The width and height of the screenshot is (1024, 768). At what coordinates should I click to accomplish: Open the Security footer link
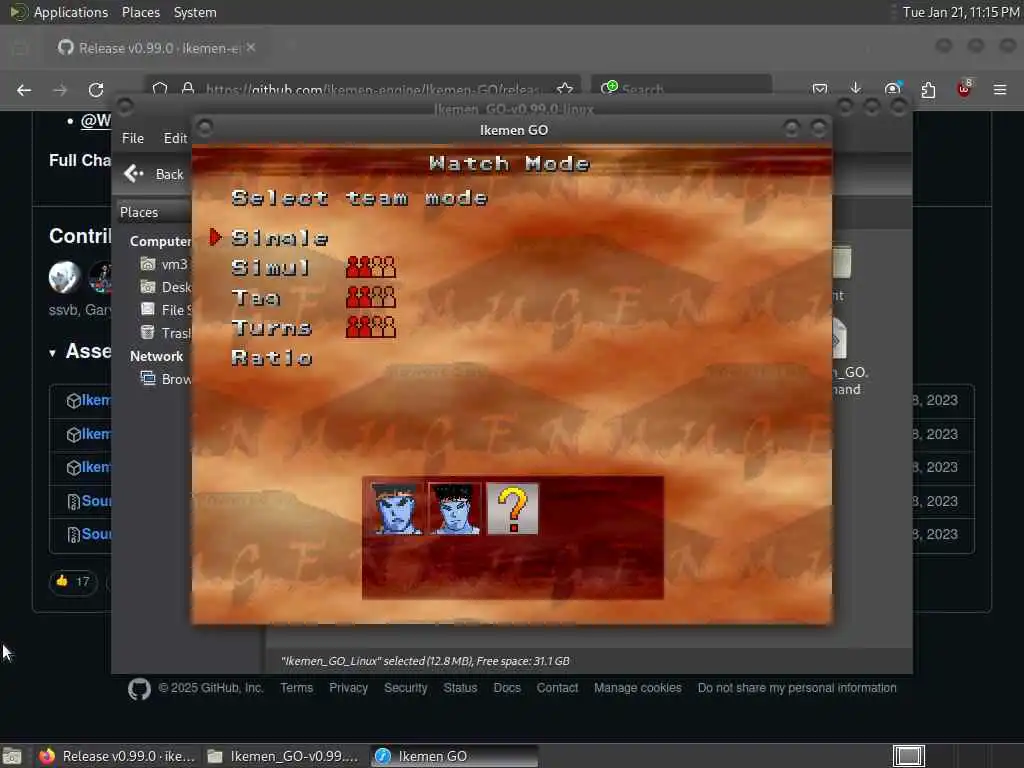tap(406, 688)
